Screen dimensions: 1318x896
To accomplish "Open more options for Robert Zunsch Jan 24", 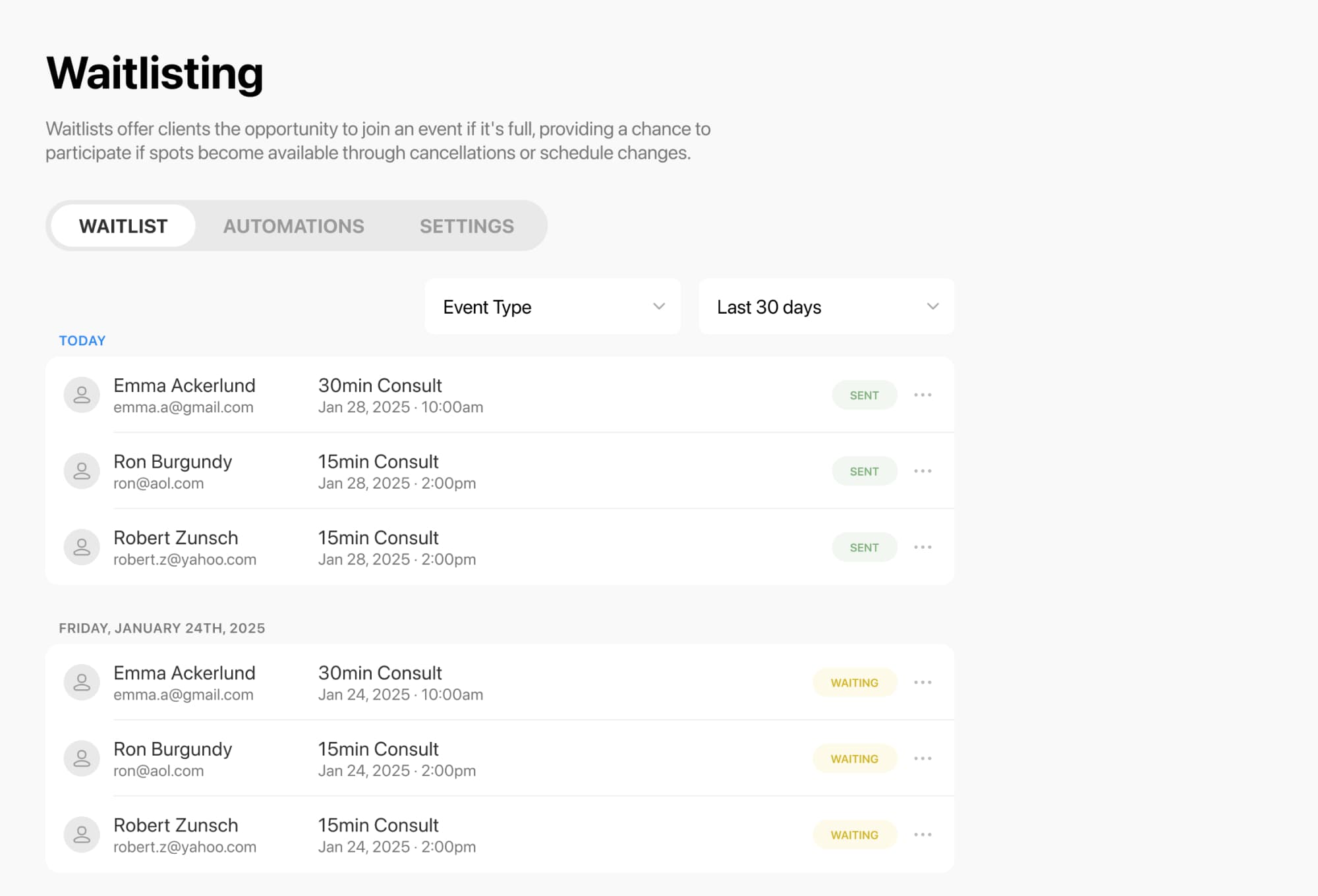I will (923, 835).
